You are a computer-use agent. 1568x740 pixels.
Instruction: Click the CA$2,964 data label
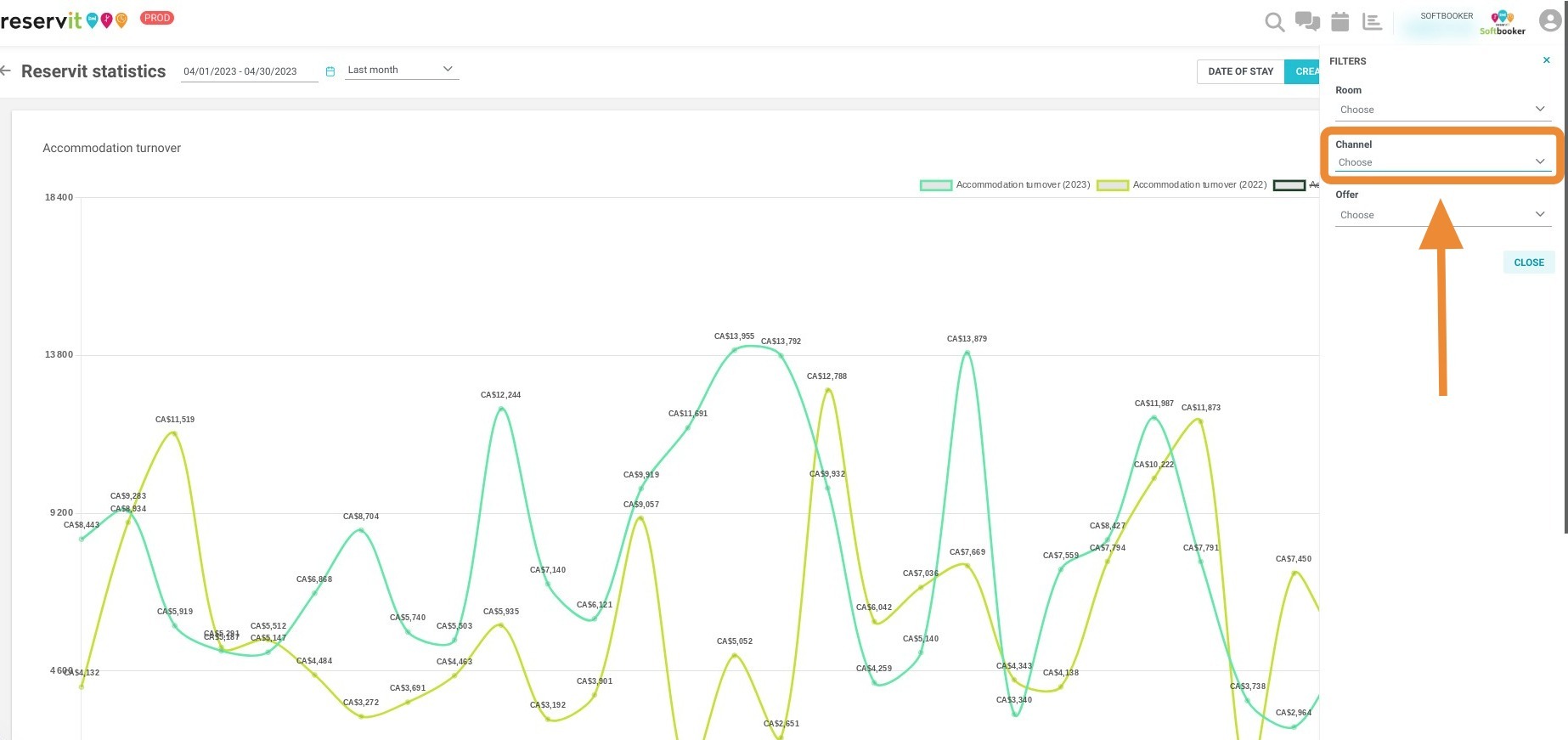coord(1294,713)
